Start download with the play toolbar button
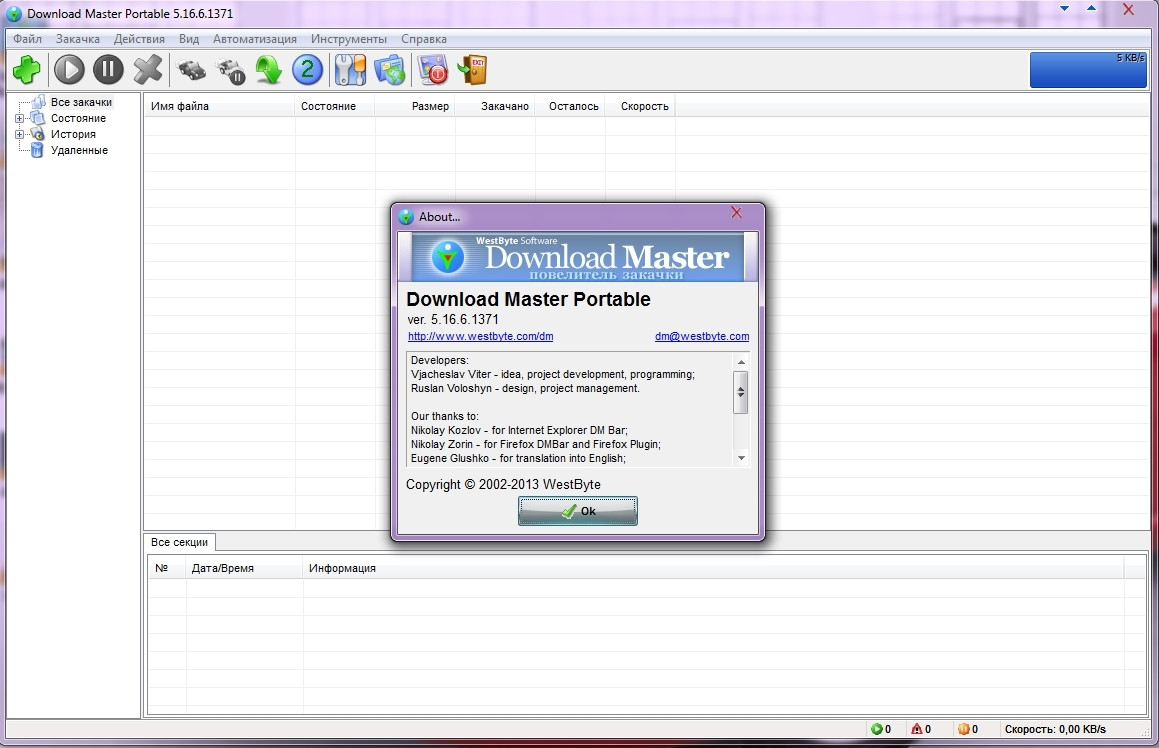 [69, 70]
